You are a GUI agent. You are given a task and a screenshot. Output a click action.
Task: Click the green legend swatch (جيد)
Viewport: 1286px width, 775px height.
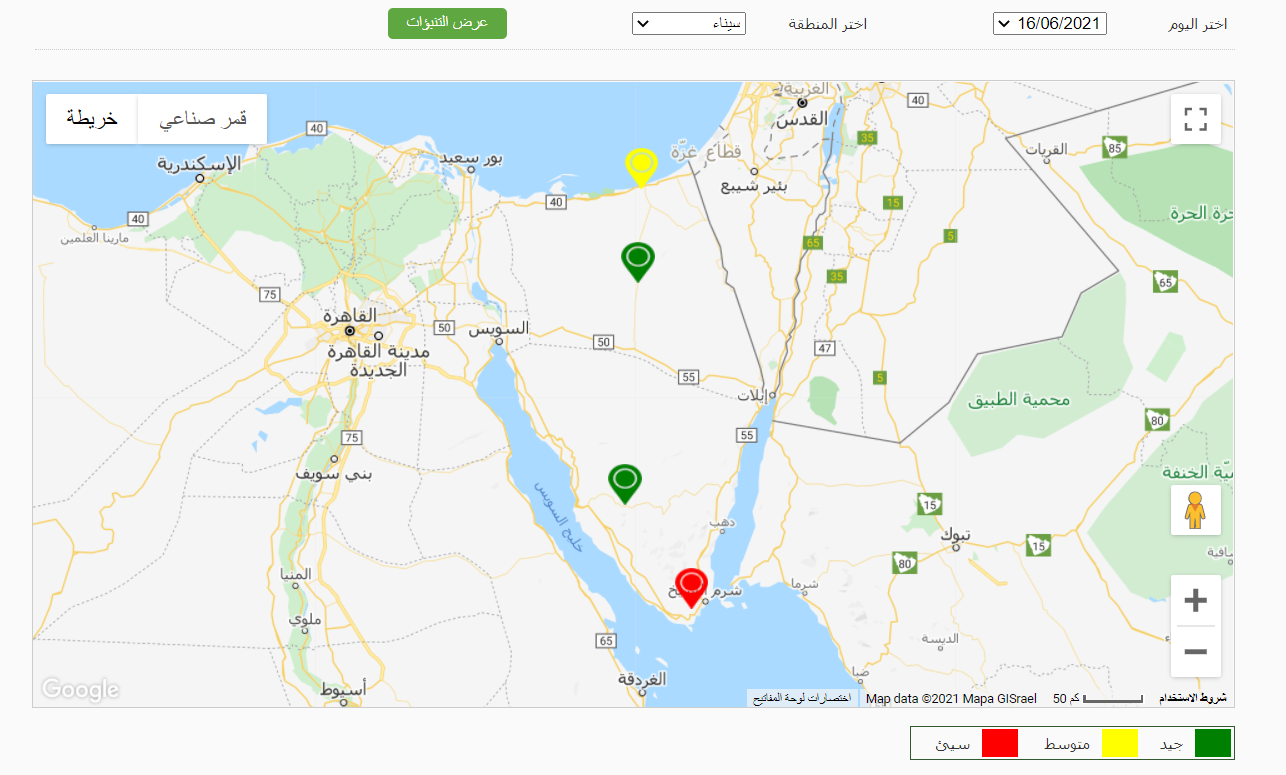point(1214,743)
